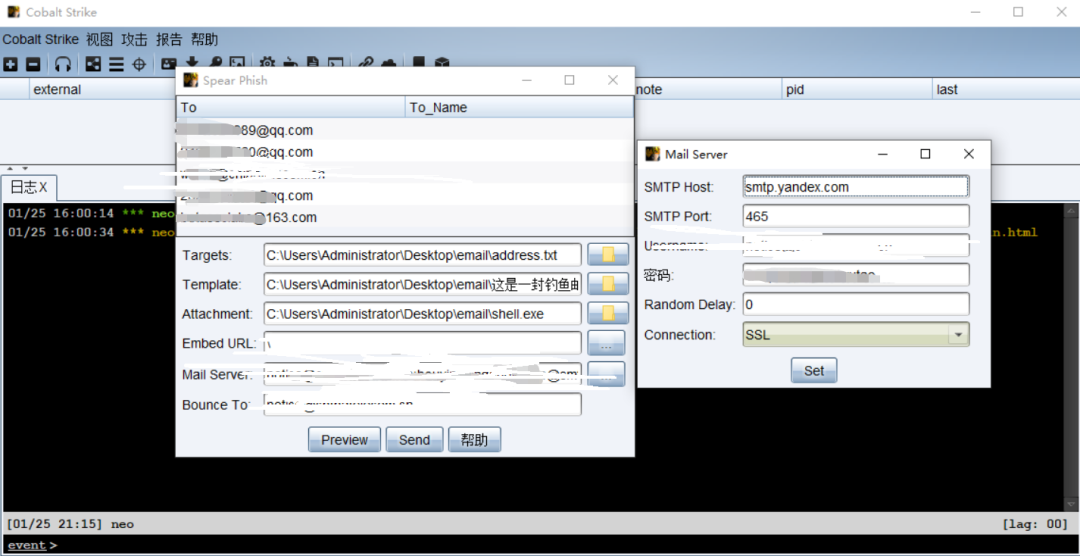Switch to the Pivot Graph view icon
This screenshot has height=556, width=1080.
point(93,64)
